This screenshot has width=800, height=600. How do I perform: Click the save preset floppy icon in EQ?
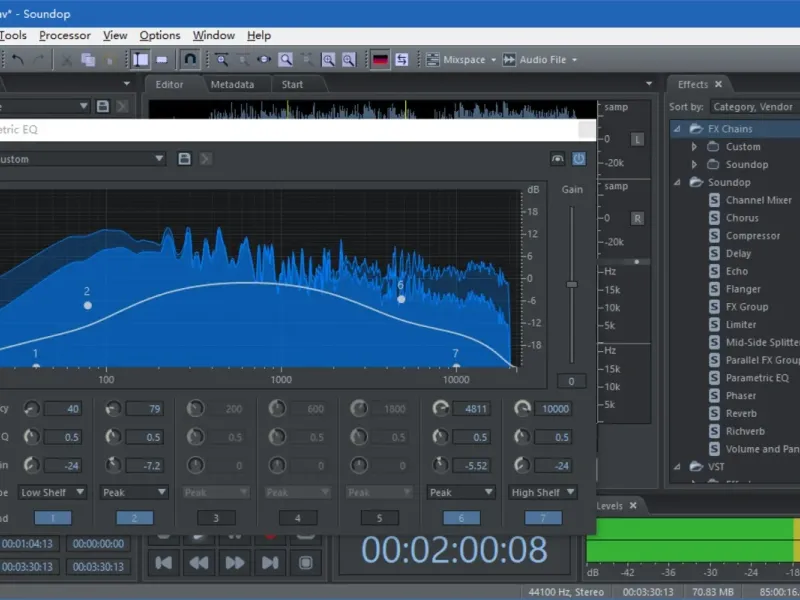(184, 159)
